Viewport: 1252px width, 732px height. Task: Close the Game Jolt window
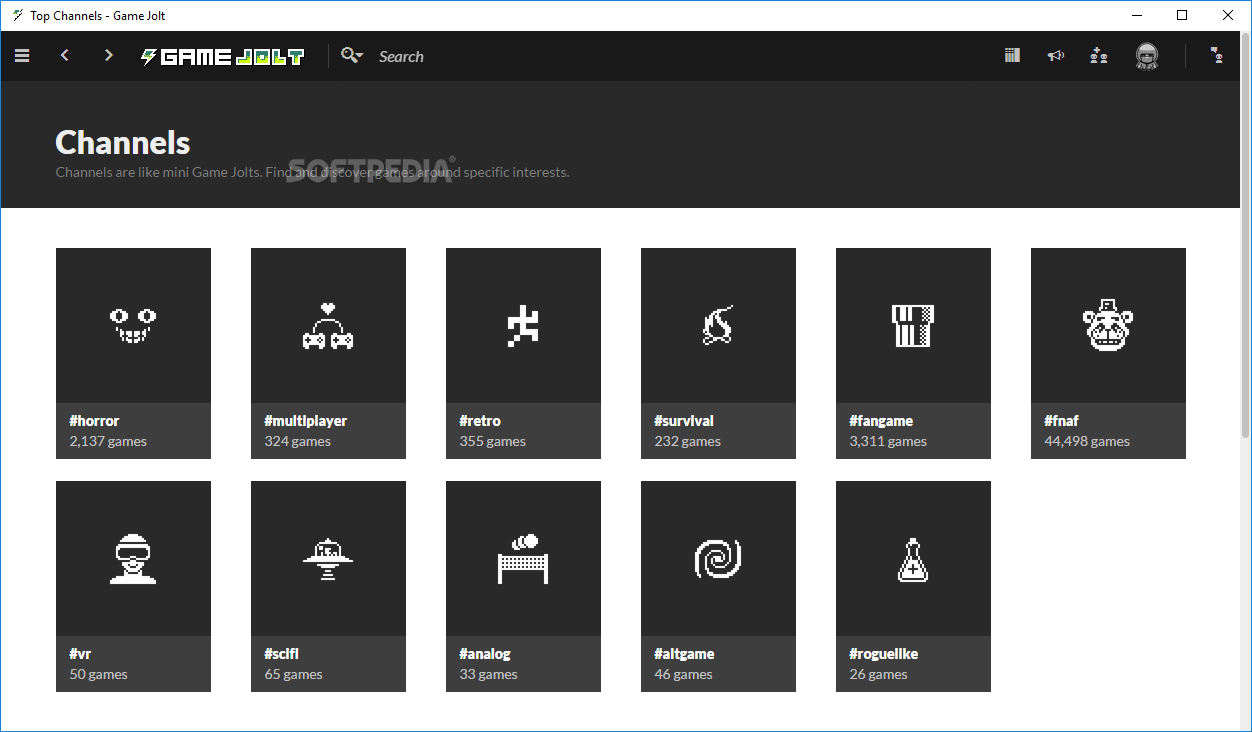pyautogui.click(x=1228, y=15)
